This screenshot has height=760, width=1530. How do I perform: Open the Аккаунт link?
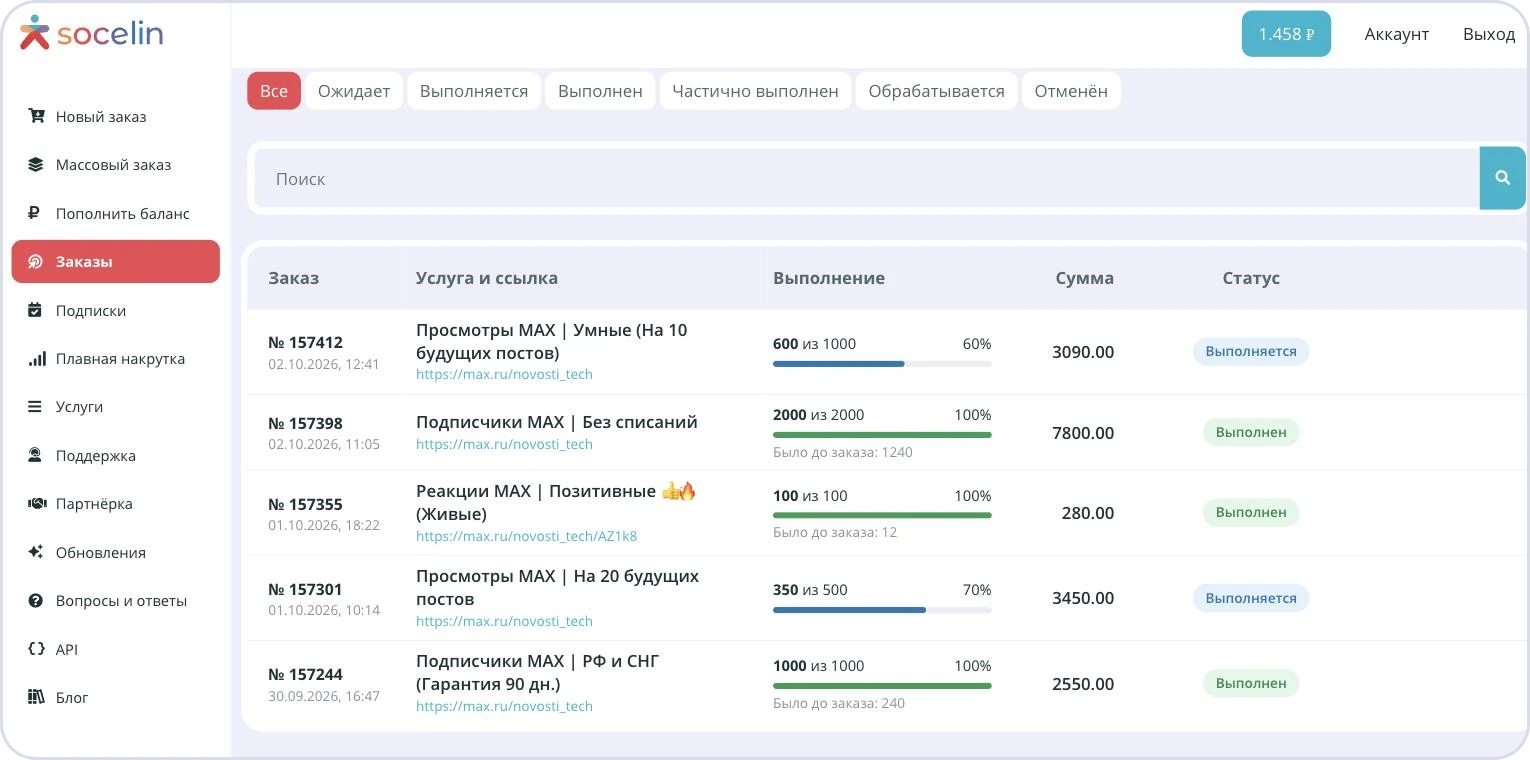1397,34
